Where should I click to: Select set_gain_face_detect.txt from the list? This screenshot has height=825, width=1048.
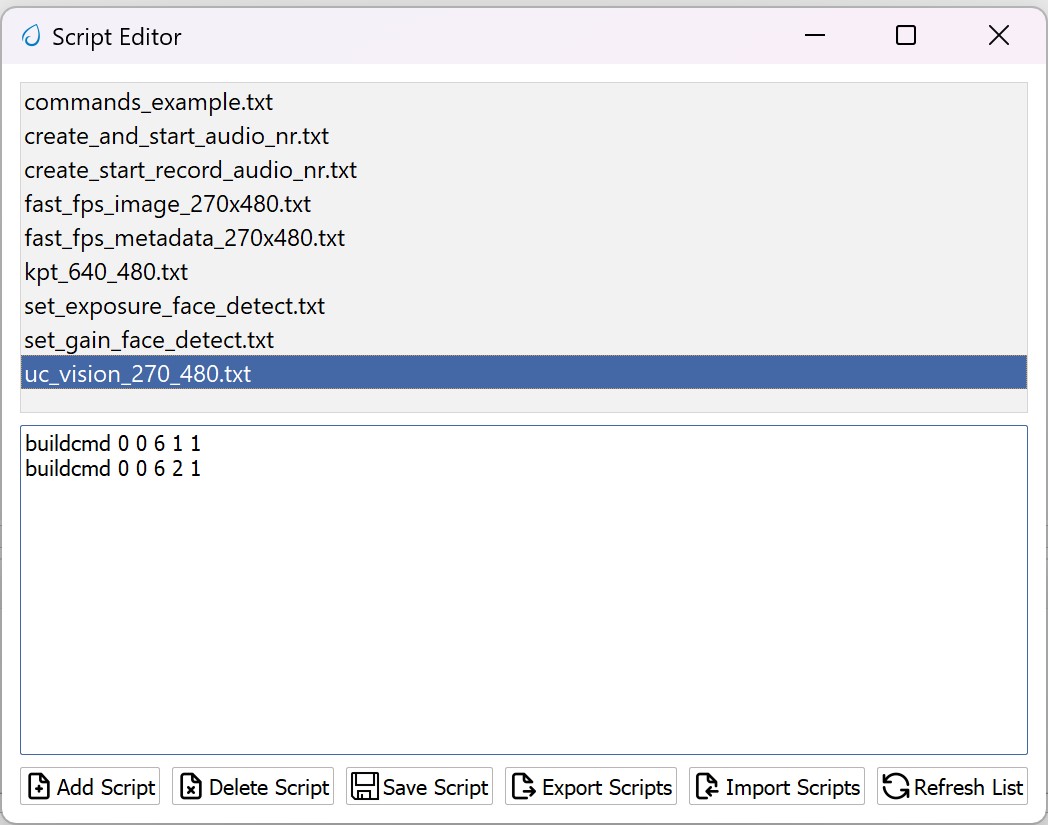pyautogui.click(x=149, y=340)
